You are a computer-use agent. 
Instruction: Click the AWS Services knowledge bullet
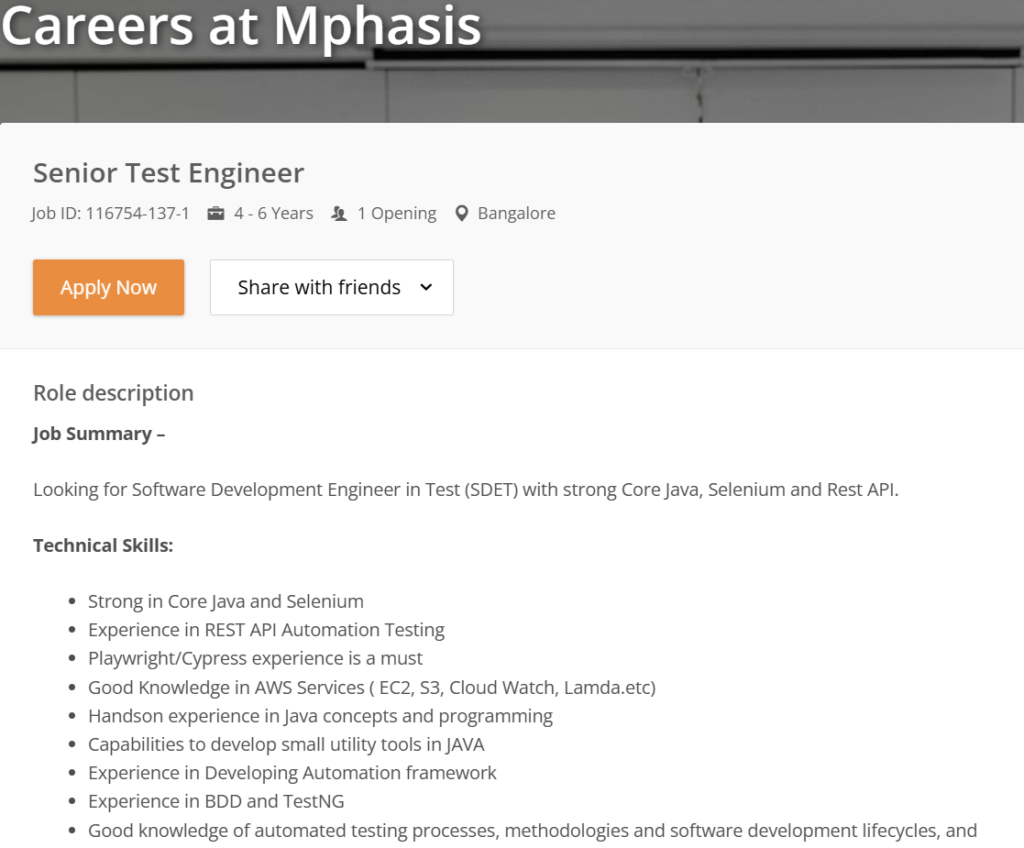372,687
